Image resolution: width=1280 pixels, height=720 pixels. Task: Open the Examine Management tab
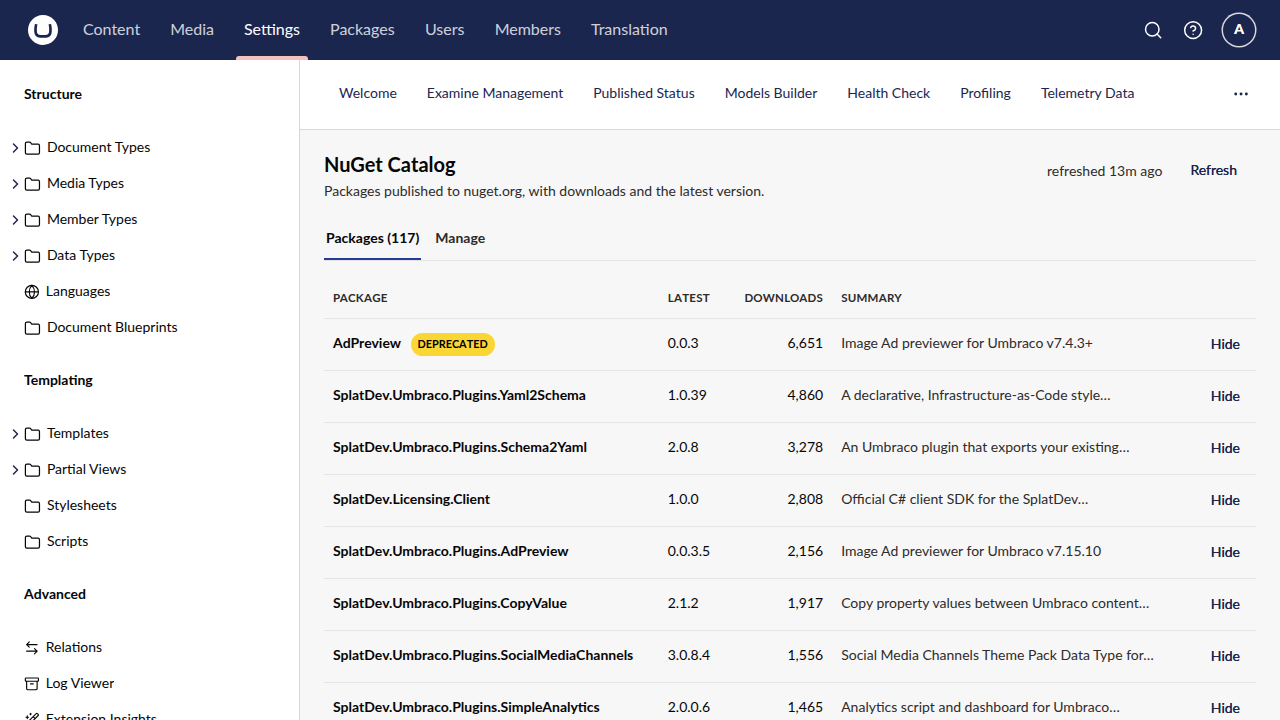coord(495,93)
